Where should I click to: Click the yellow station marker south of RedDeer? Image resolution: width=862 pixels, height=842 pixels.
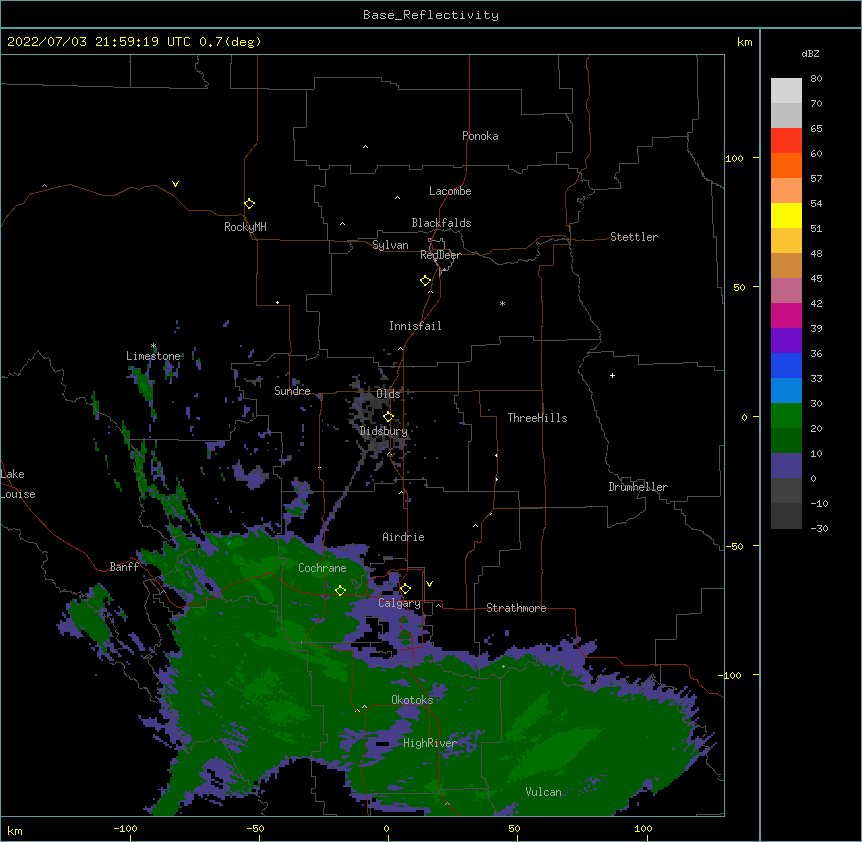tap(425, 281)
